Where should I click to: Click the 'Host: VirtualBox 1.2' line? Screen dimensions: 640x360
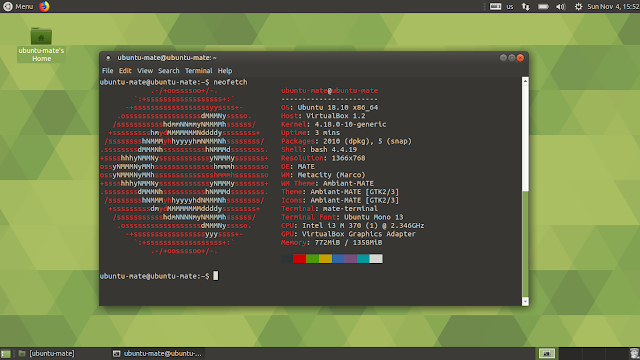323,116
